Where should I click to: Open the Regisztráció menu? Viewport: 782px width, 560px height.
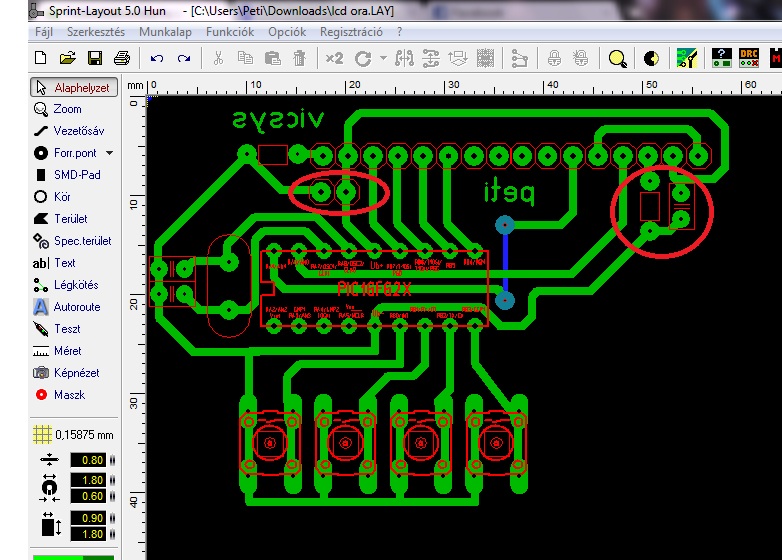pyautogui.click(x=351, y=32)
